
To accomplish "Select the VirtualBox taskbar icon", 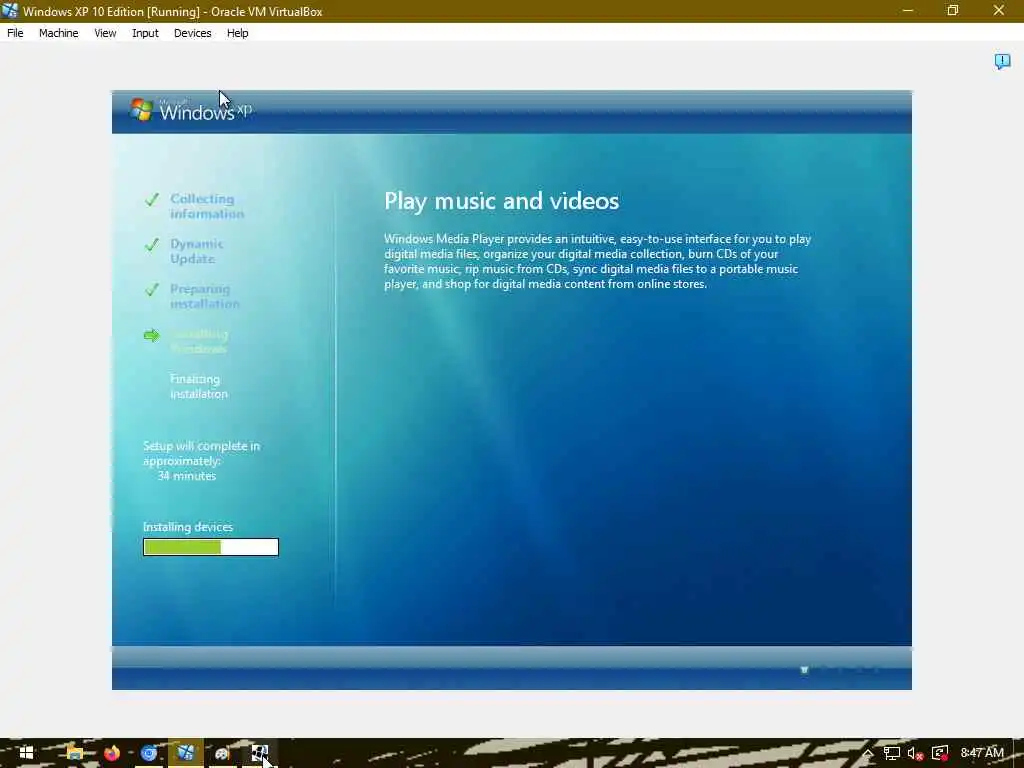I will point(185,753).
